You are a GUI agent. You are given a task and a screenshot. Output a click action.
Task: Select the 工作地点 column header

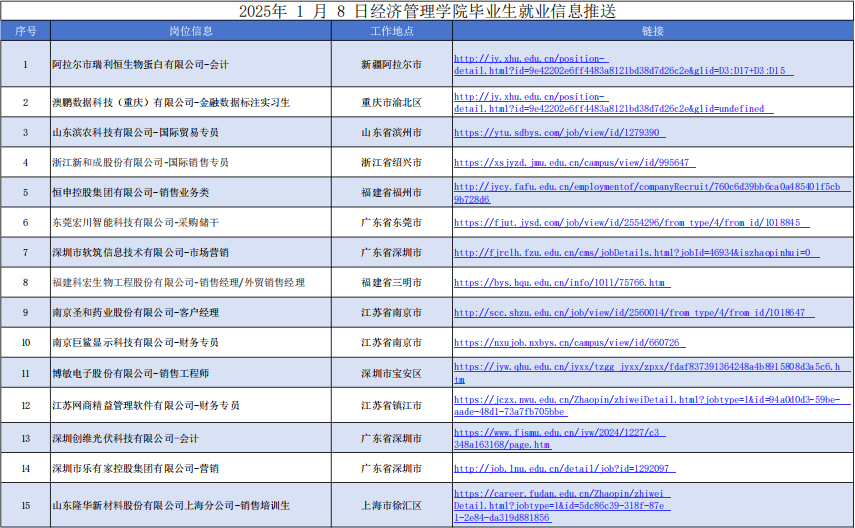pyautogui.click(x=391, y=31)
